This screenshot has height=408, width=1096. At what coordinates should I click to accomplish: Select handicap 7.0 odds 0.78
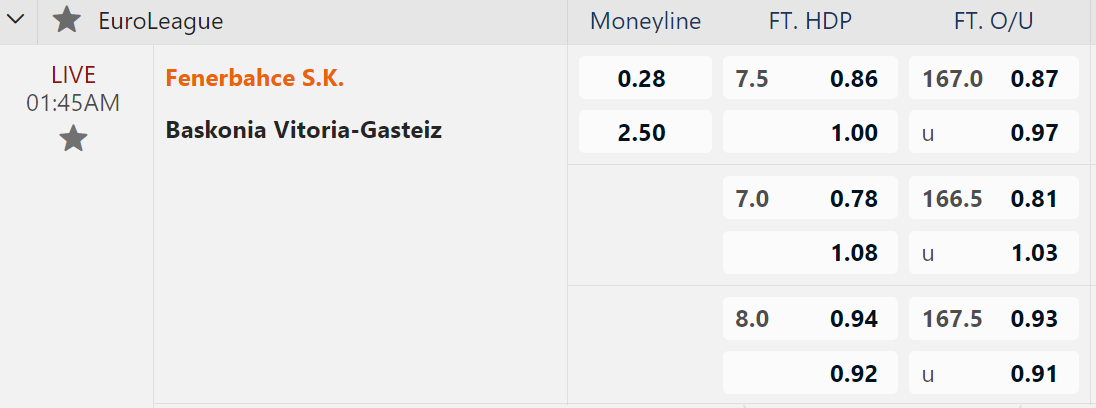[x=807, y=198]
